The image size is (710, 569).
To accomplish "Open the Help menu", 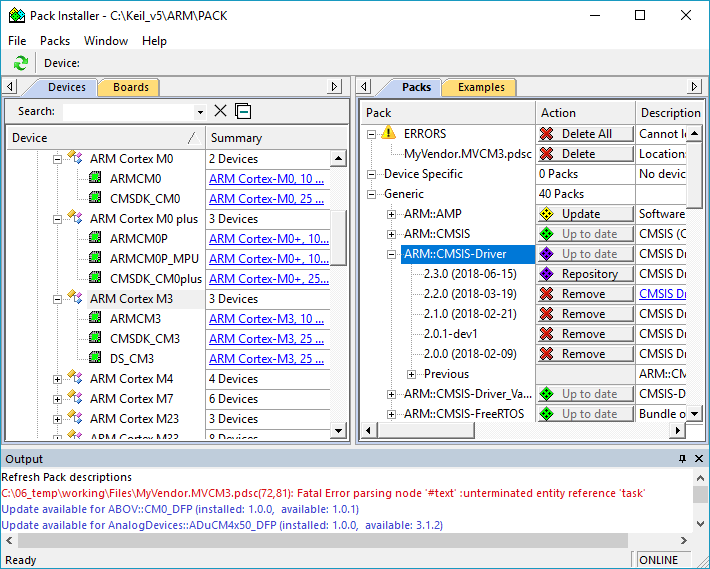I will [154, 41].
